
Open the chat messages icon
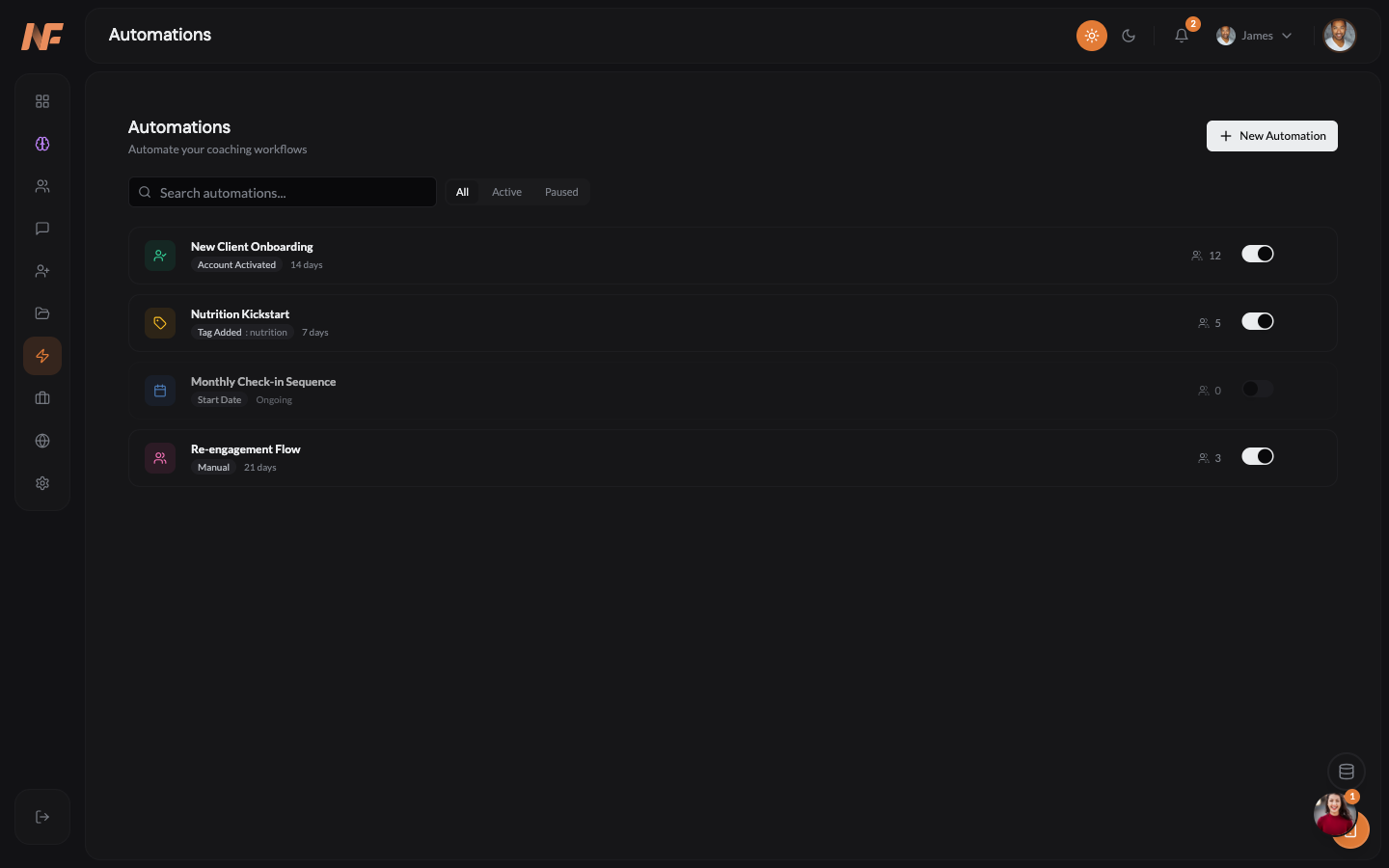(42, 229)
